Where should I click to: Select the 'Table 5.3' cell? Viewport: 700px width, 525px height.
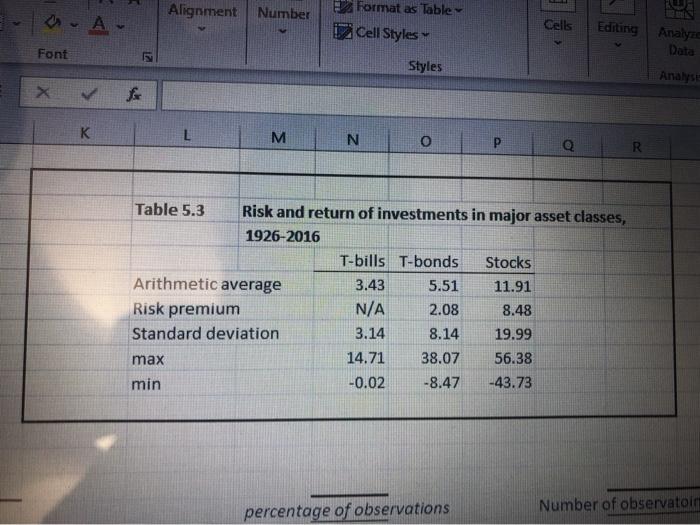(185, 210)
